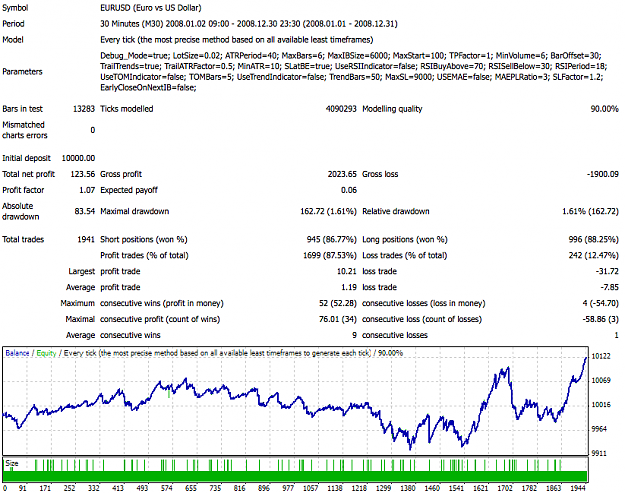Screen dimensions: 625x493
Task: Click the Profit trades value 1699 (87.53%)
Action: coord(330,255)
